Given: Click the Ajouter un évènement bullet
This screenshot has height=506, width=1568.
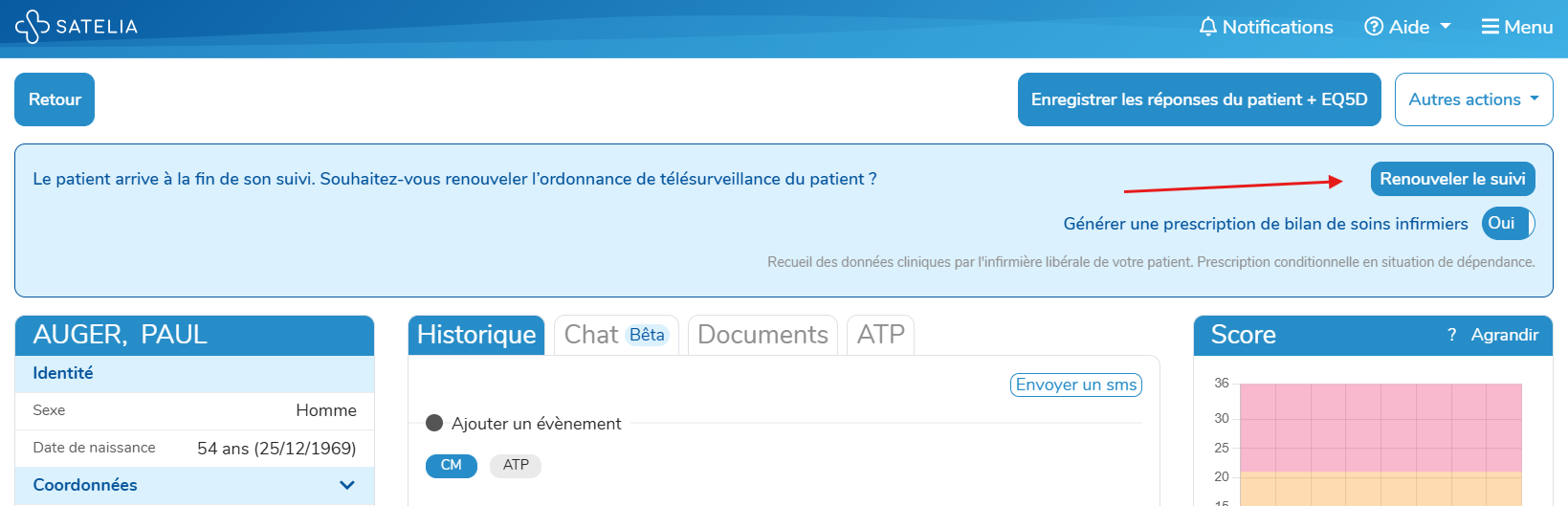Looking at the screenshot, I should pyautogui.click(x=434, y=423).
